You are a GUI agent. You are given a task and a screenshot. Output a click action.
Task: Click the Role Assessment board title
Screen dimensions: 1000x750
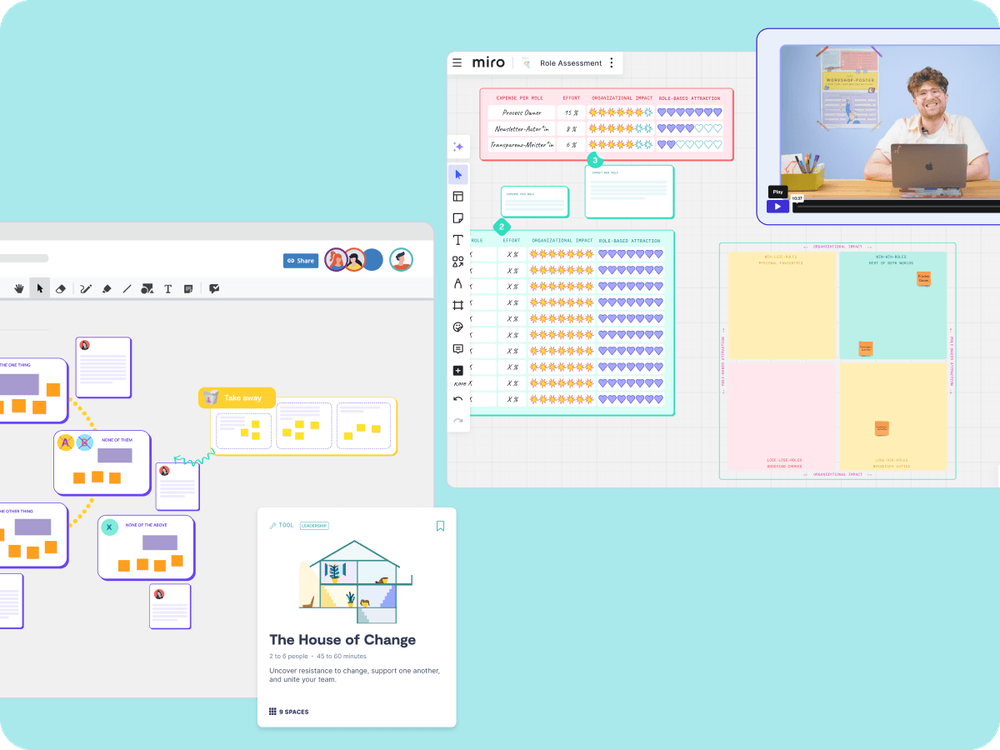point(571,63)
